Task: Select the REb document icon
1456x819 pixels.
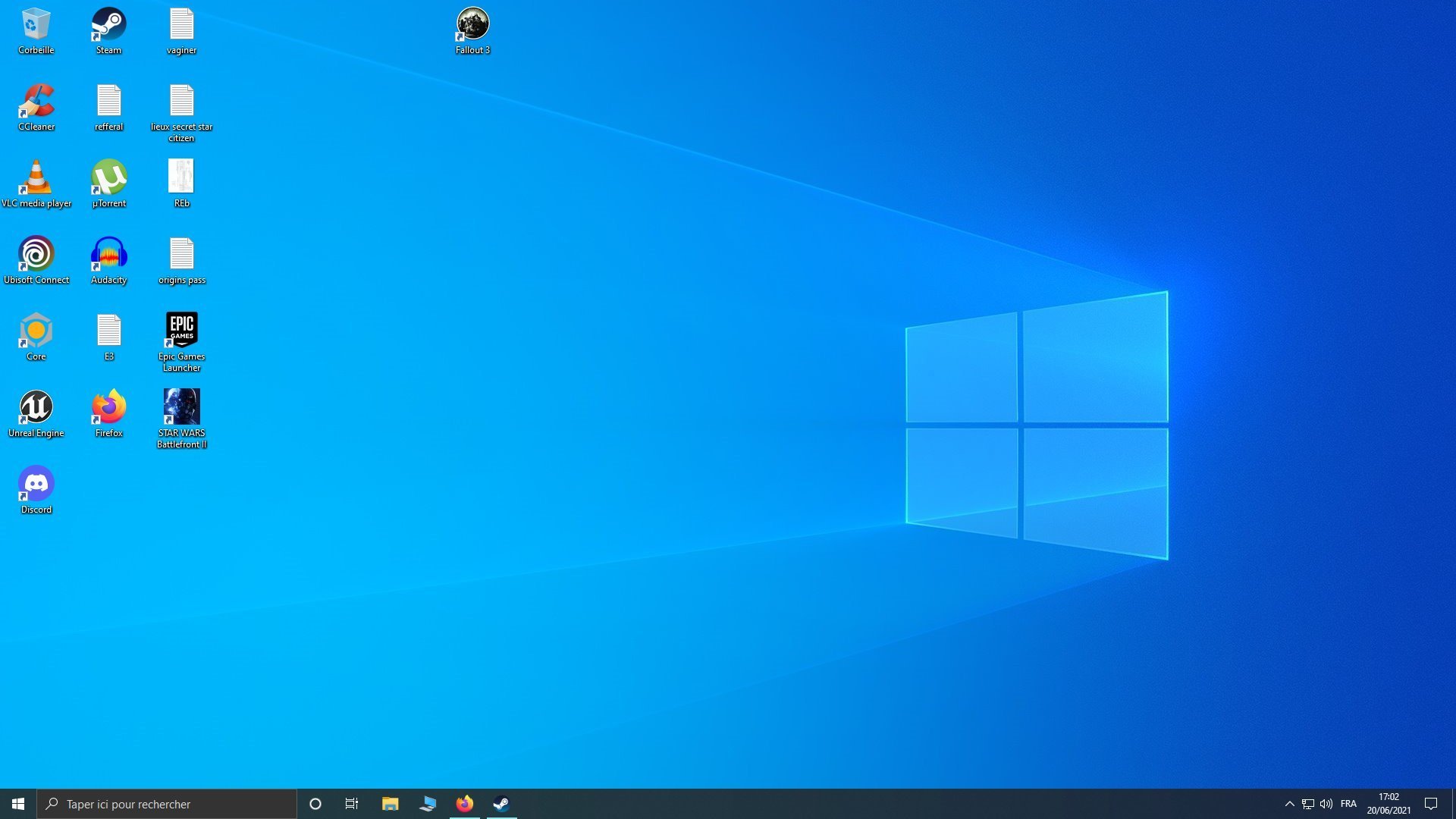Action: tap(181, 184)
